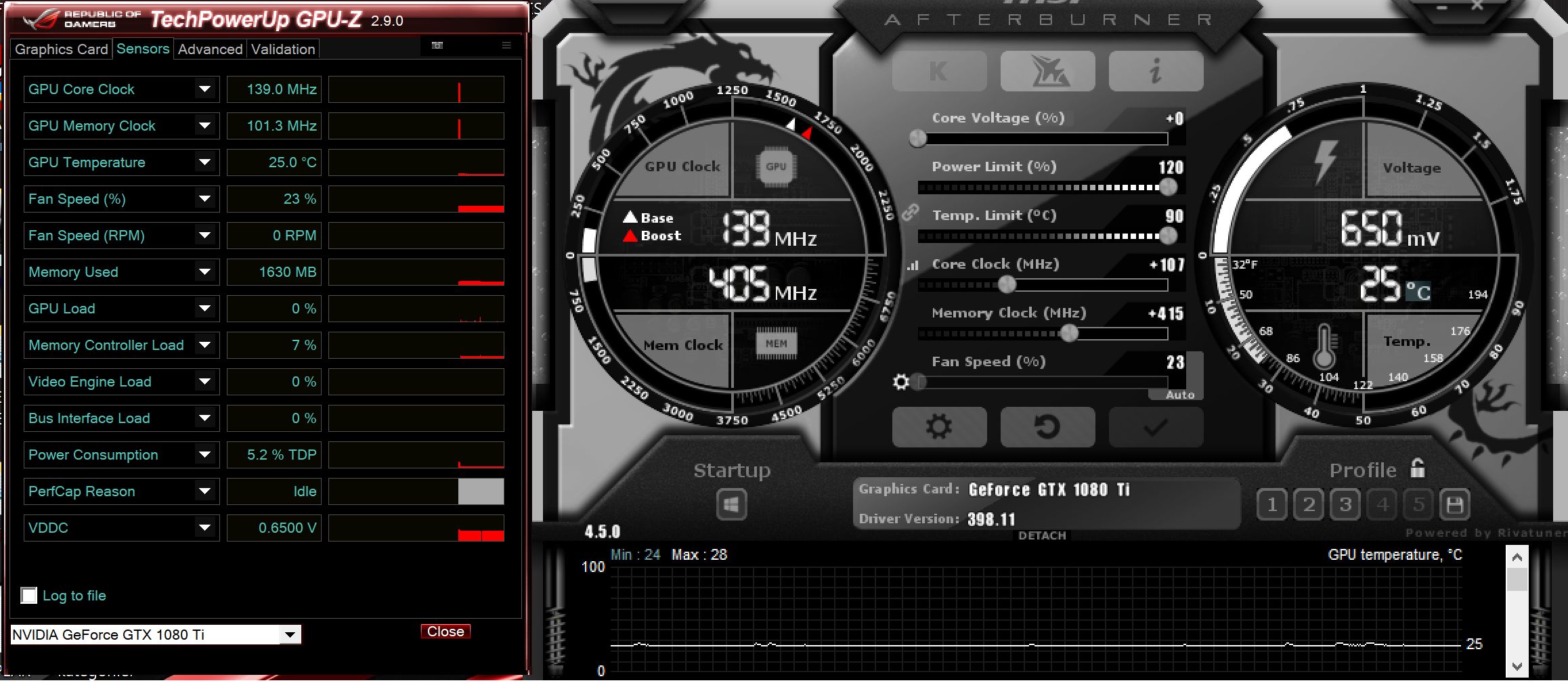Close the GPU-Z window with Close button
Screen dimensions: 1568x683
tap(445, 632)
